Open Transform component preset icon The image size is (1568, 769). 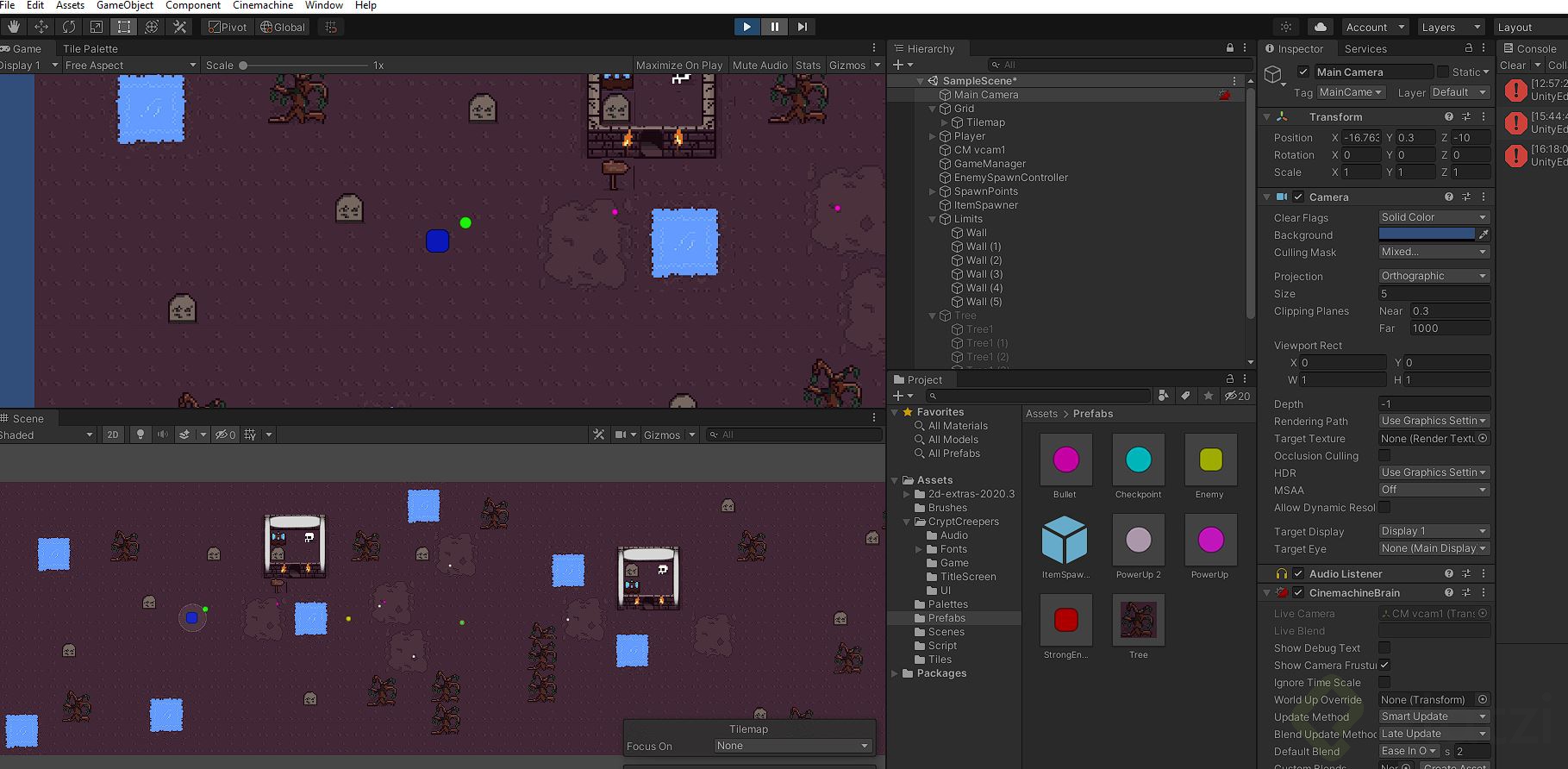point(1466,116)
